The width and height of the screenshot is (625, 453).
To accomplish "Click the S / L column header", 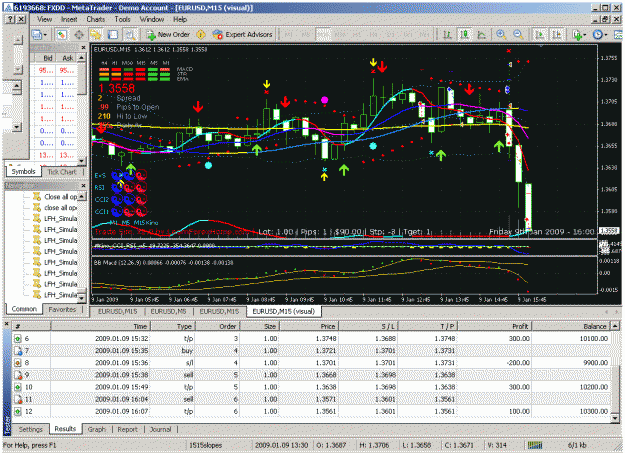I will click(368, 326).
